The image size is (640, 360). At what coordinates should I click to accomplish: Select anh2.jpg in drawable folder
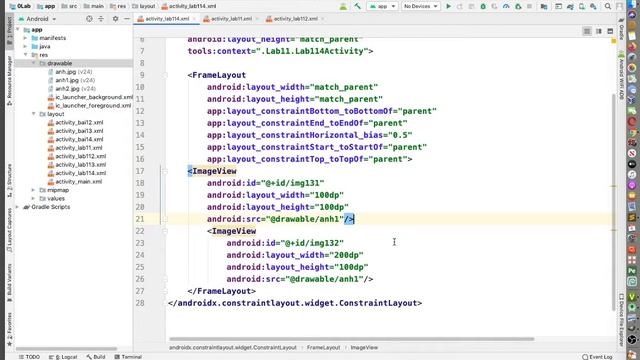[x=72, y=89]
